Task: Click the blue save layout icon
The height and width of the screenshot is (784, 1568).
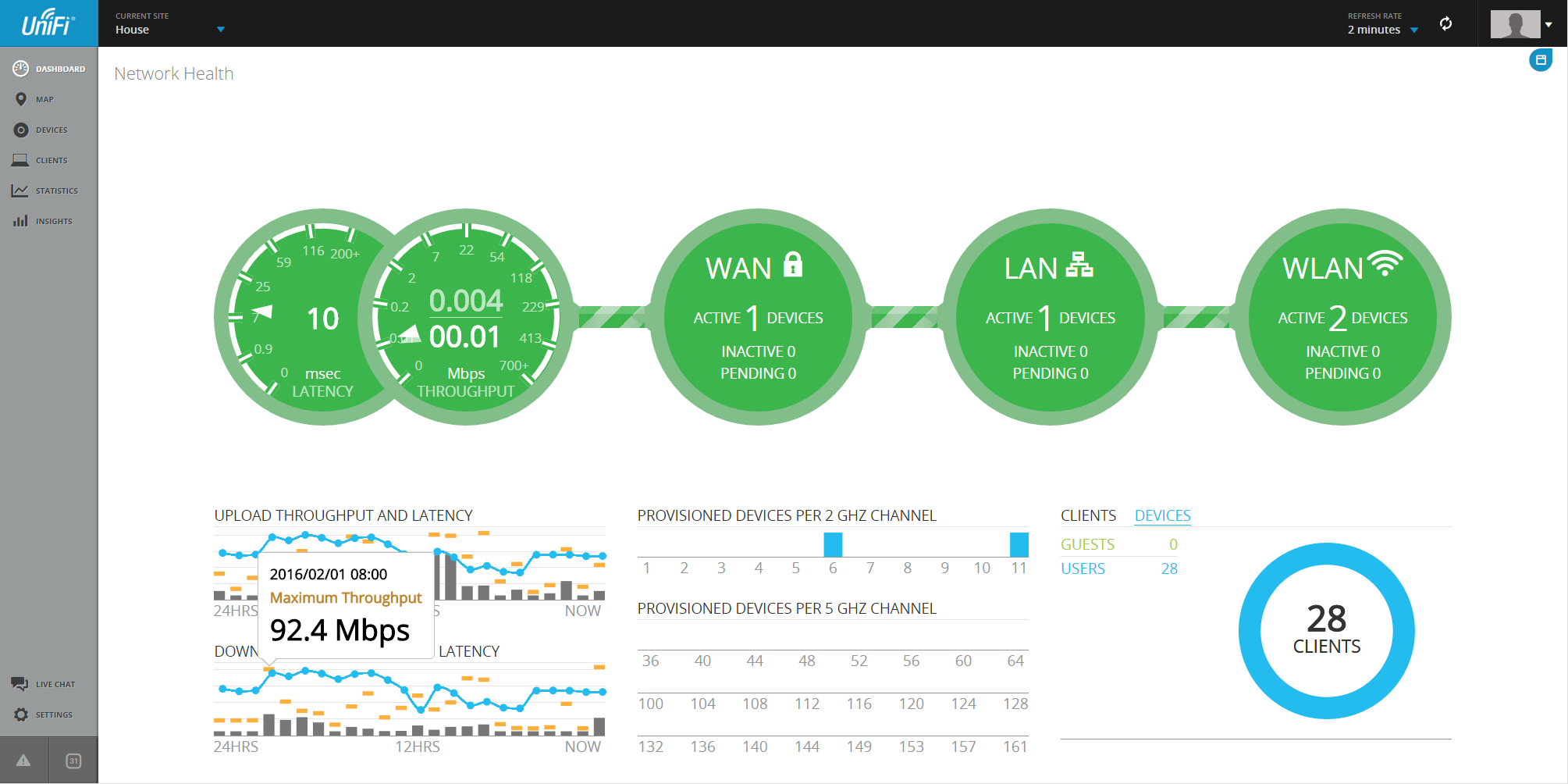Action: tap(1541, 60)
